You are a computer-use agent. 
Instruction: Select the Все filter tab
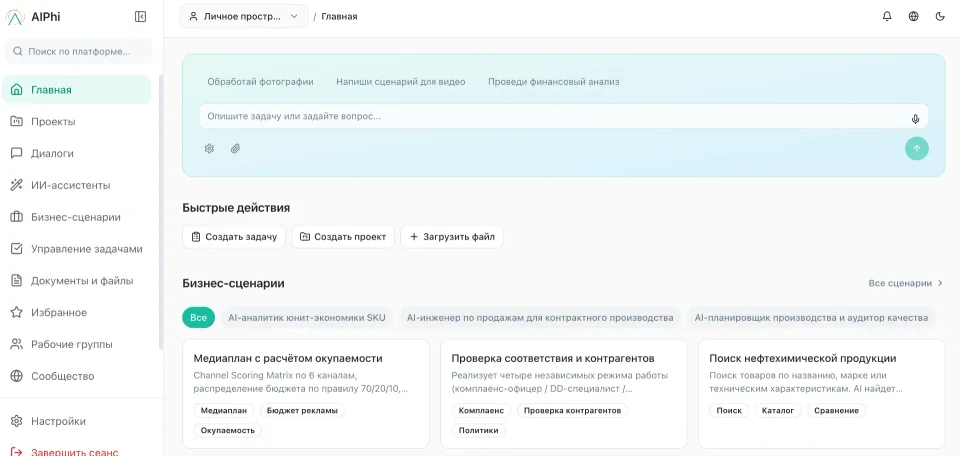pos(198,318)
